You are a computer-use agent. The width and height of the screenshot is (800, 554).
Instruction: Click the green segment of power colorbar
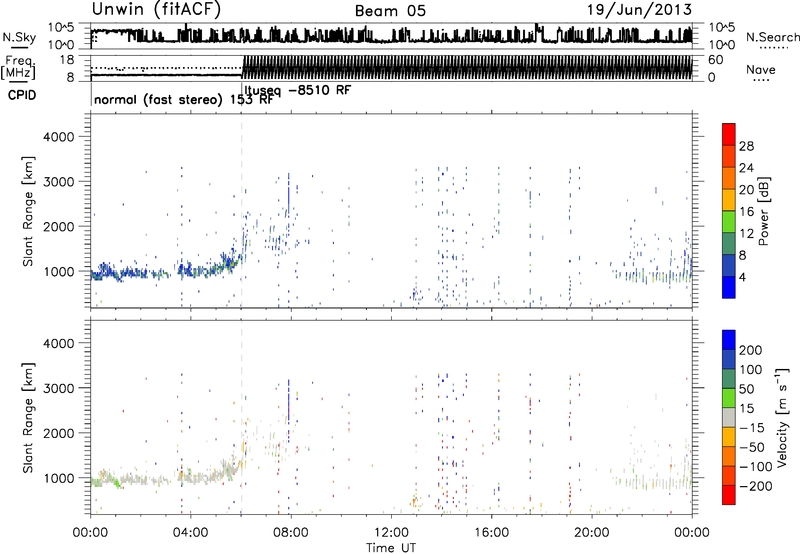pyautogui.click(x=729, y=221)
